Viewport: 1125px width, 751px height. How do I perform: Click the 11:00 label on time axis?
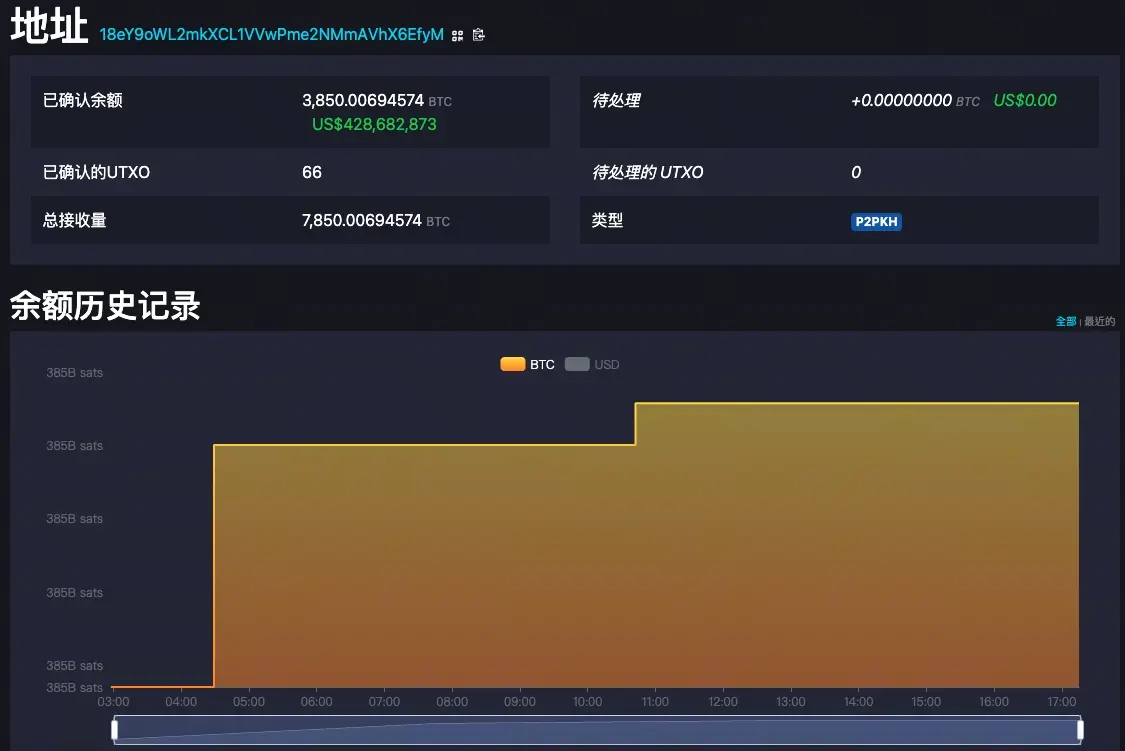[x=655, y=702]
